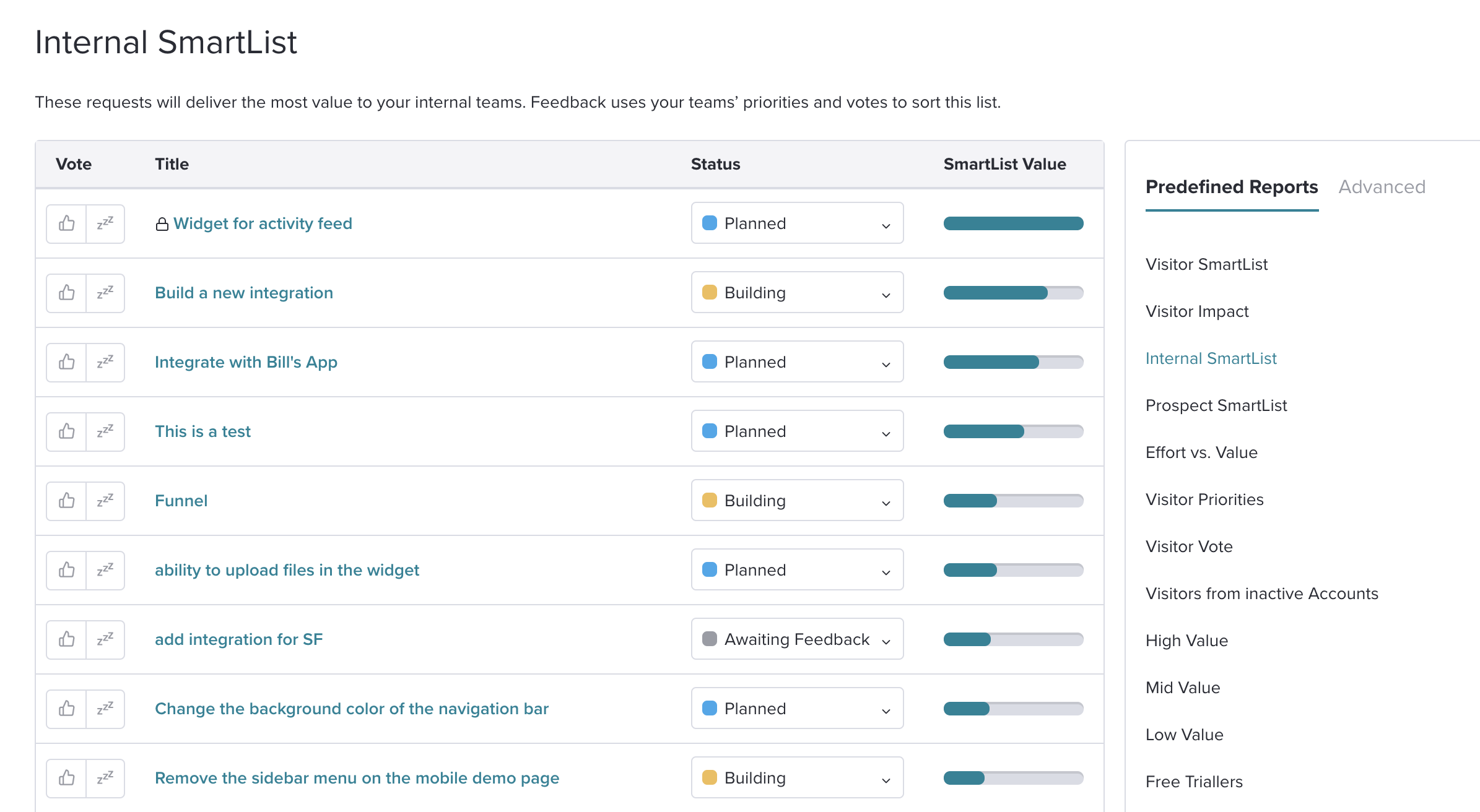Image resolution: width=1480 pixels, height=812 pixels.
Task: Expand status dropdown for This is a test
Action: [x=797, y=431]
